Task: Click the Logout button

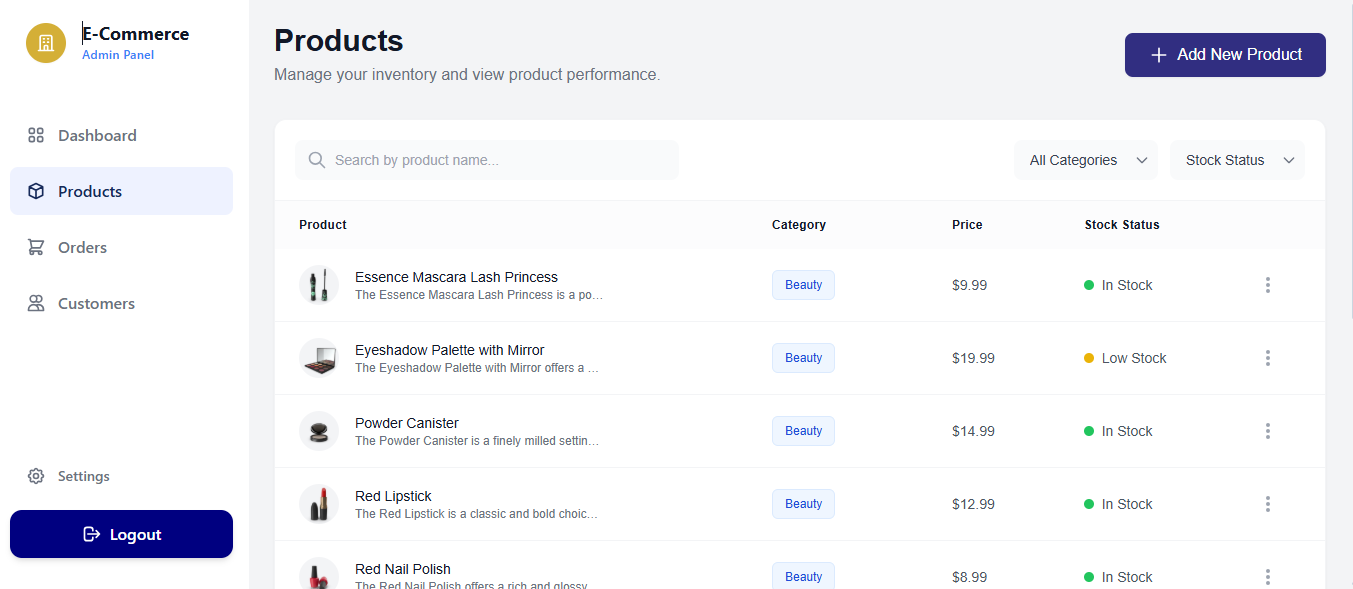Action: point(121,534)
